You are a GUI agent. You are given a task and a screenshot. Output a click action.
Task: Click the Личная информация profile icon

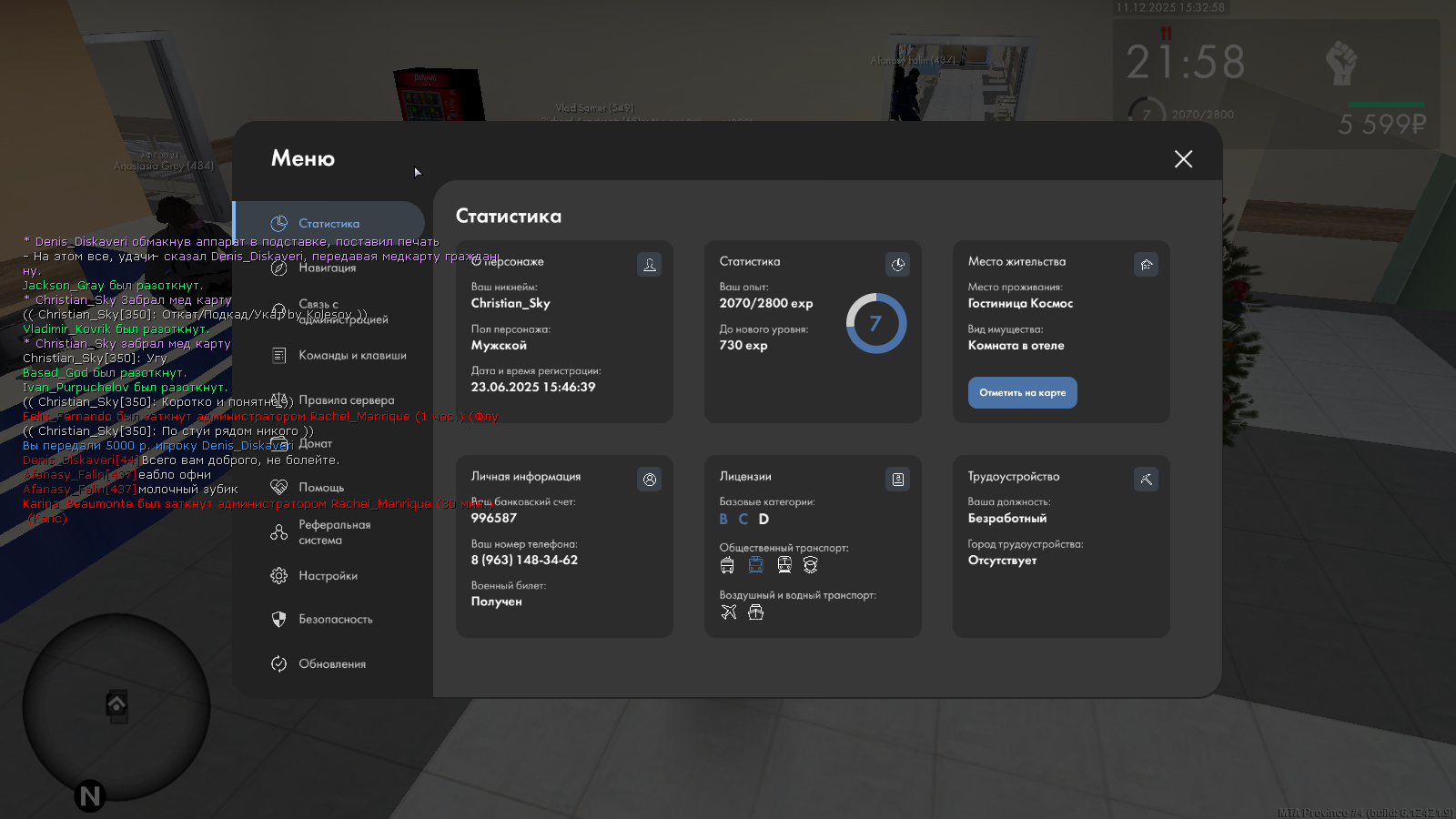click(x=649, y=480)
